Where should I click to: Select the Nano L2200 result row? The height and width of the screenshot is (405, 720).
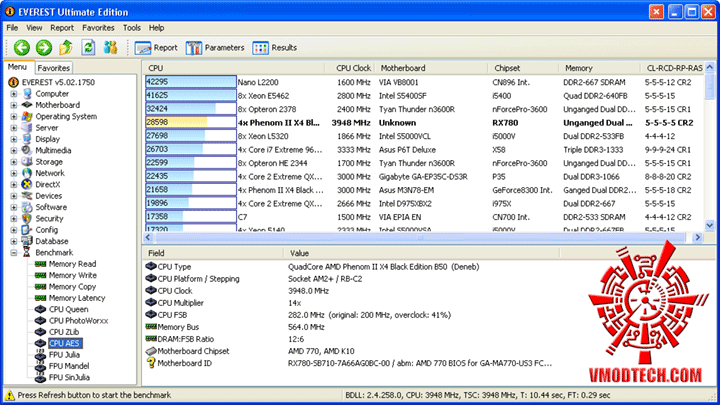click(x=422, y=82)
